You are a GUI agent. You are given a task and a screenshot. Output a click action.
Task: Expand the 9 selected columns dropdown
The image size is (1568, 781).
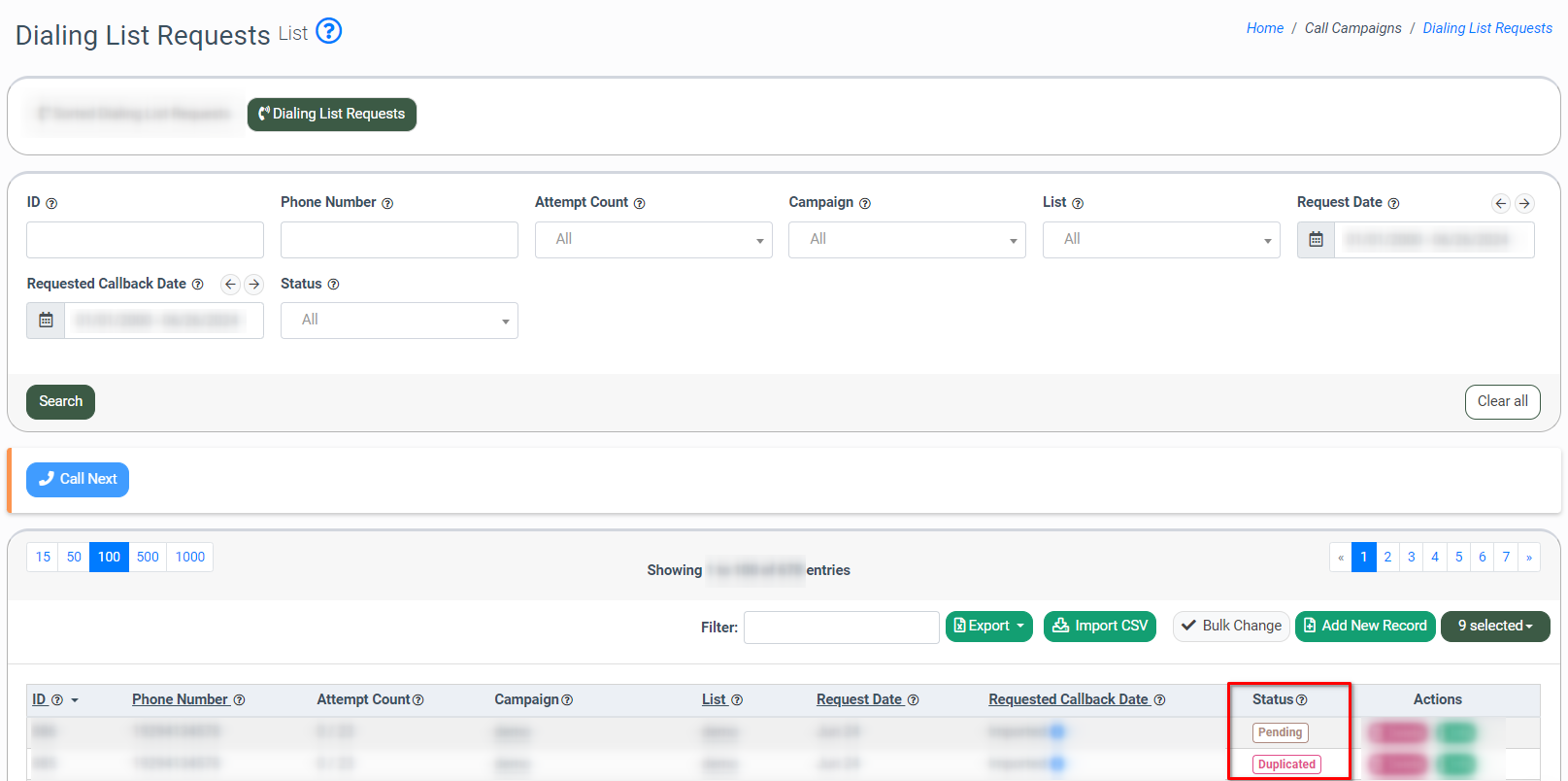click(1494, 627)
